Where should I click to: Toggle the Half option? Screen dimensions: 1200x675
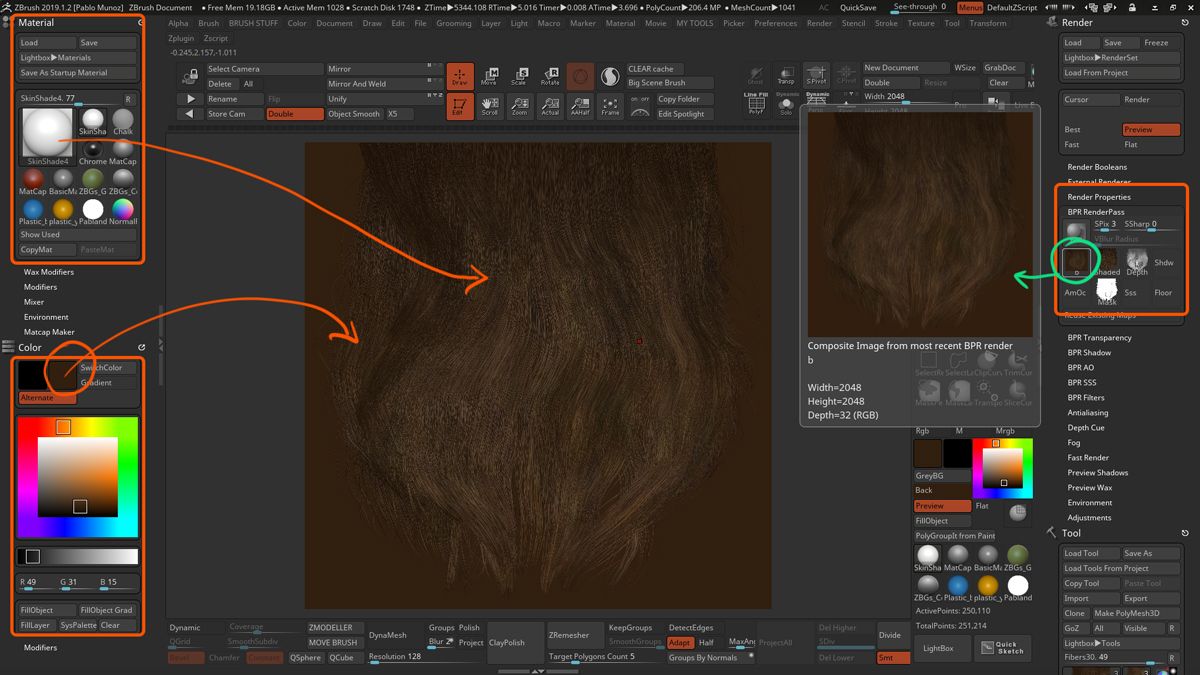(708, 642)
